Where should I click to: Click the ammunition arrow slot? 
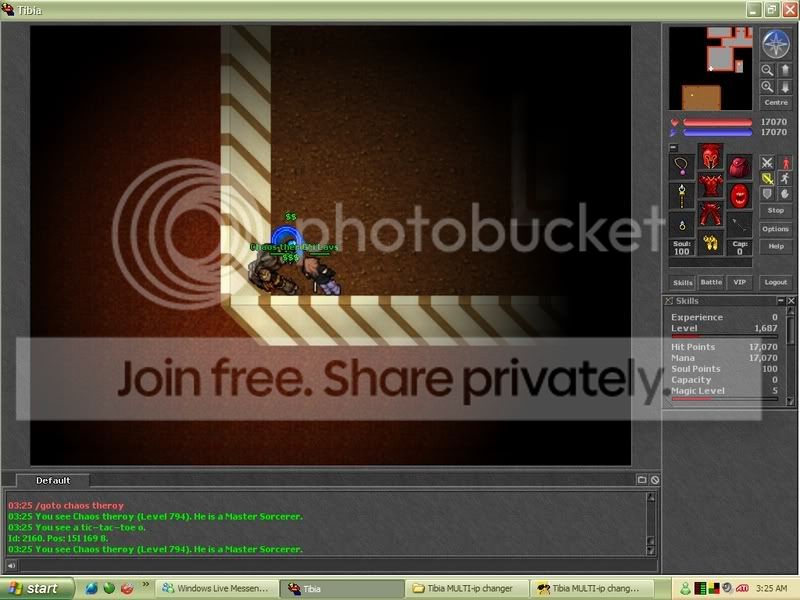739,225
